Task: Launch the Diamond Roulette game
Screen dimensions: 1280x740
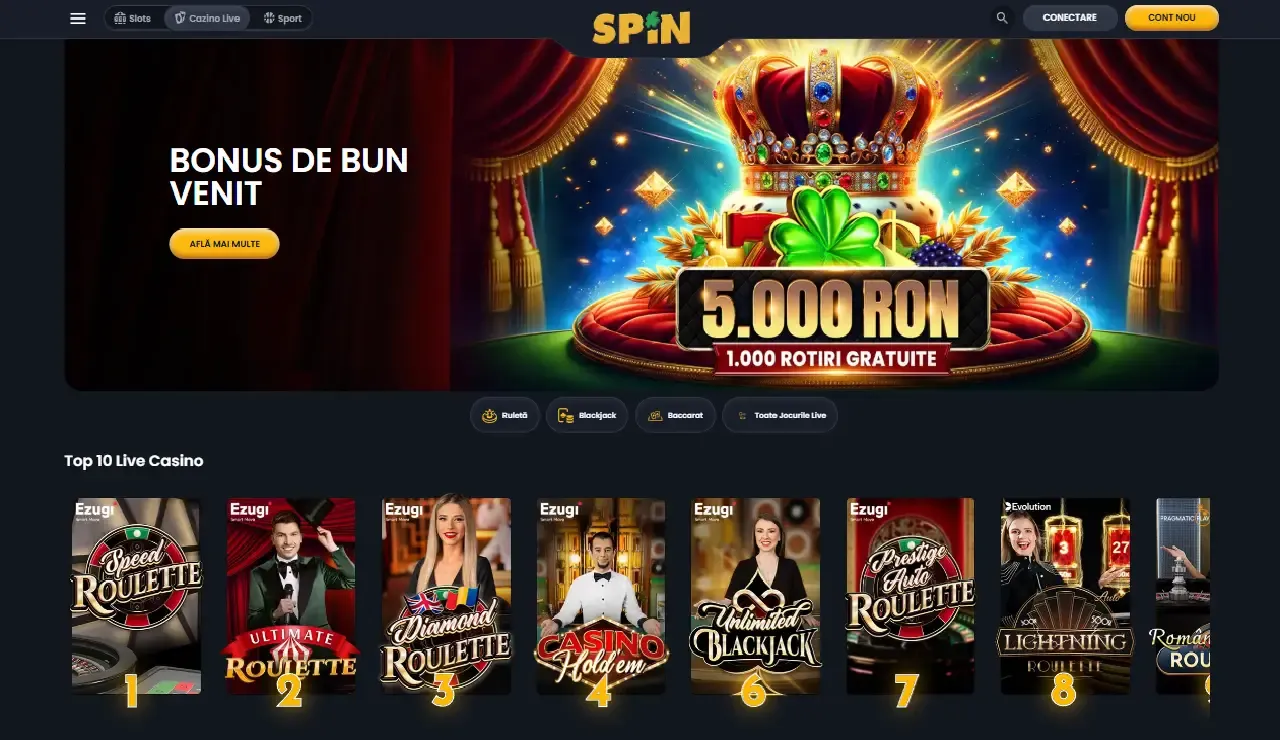Action: tap(446, 596)
